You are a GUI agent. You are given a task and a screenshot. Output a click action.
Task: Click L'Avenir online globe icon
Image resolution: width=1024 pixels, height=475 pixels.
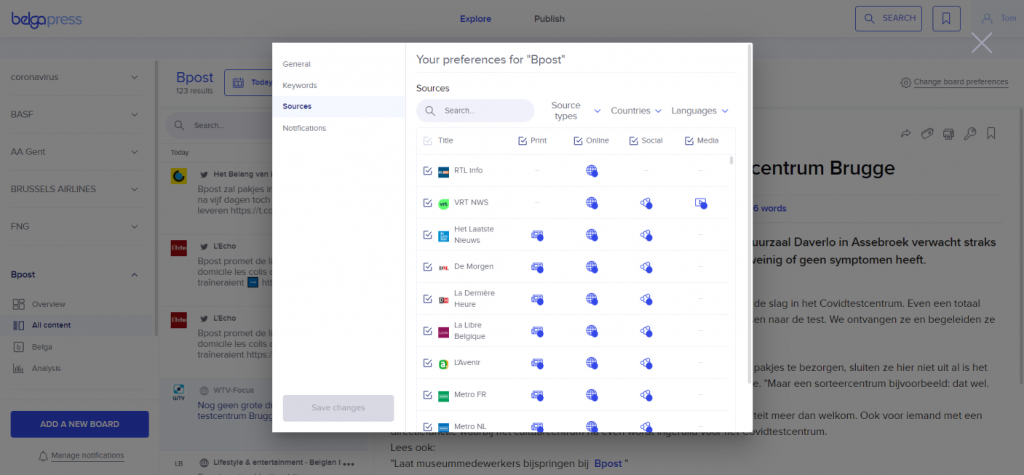592,363
